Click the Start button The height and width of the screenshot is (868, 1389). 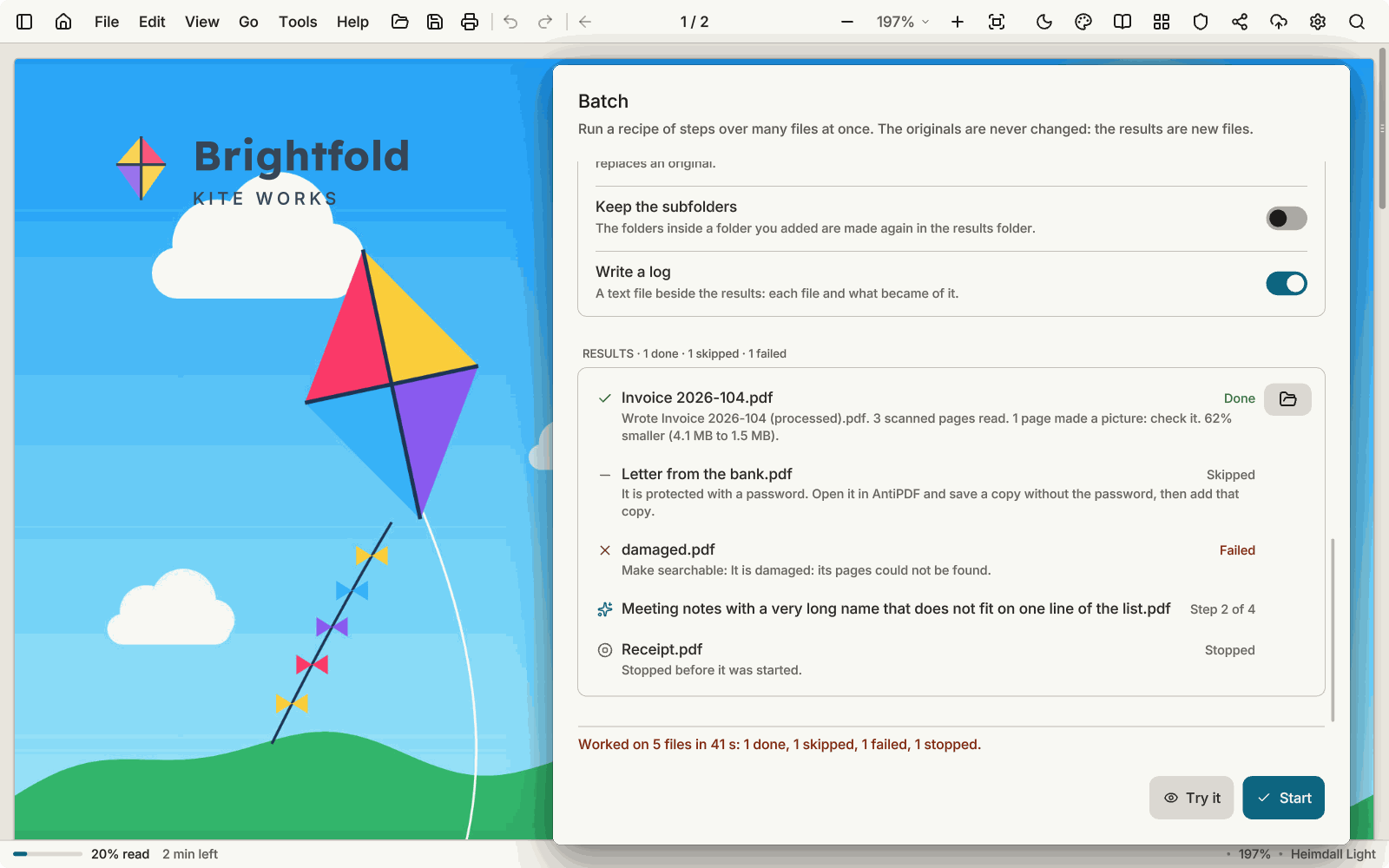pos(1283,798)
